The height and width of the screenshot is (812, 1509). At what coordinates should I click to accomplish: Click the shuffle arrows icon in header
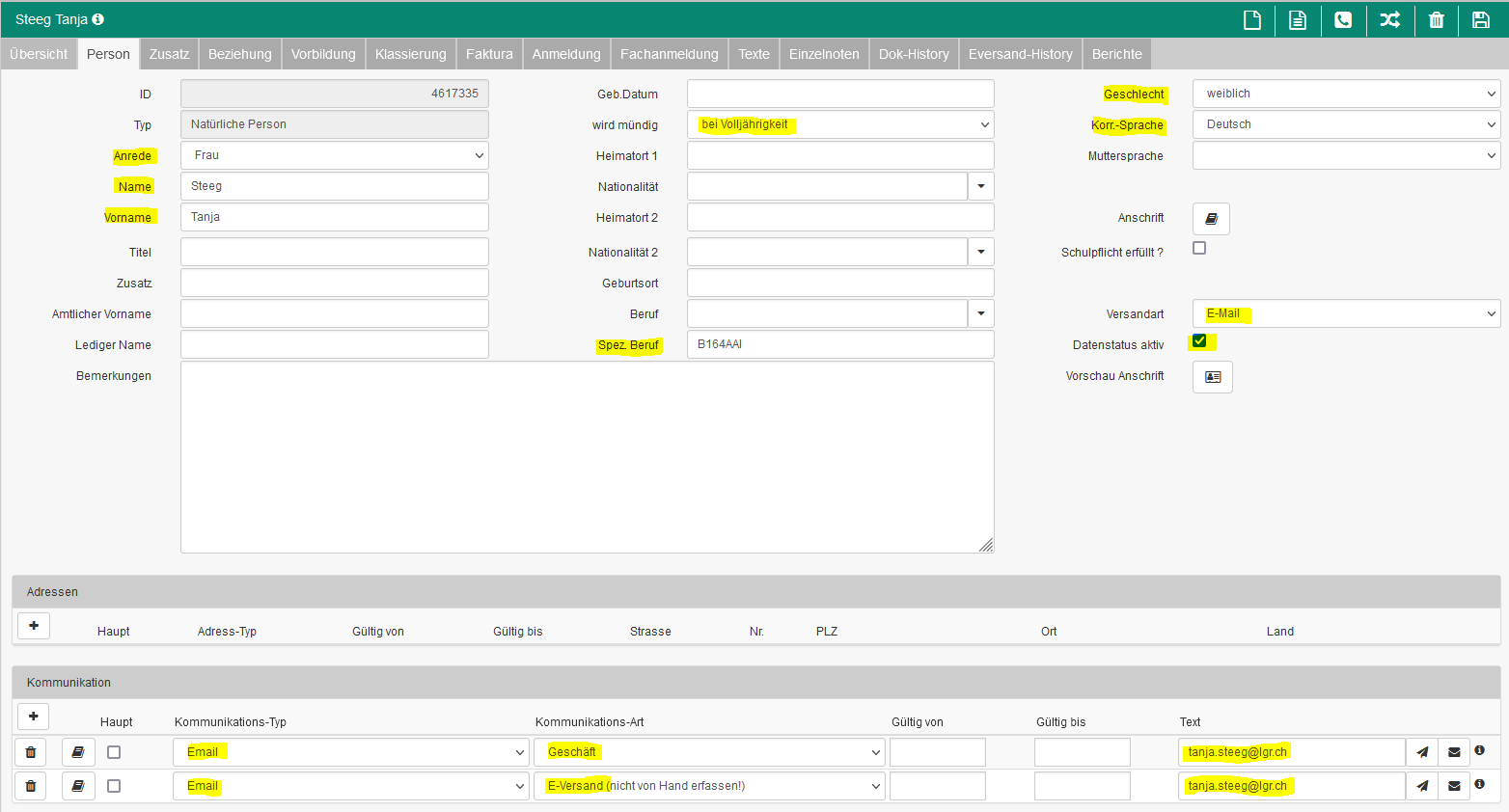click(1389, 20)
